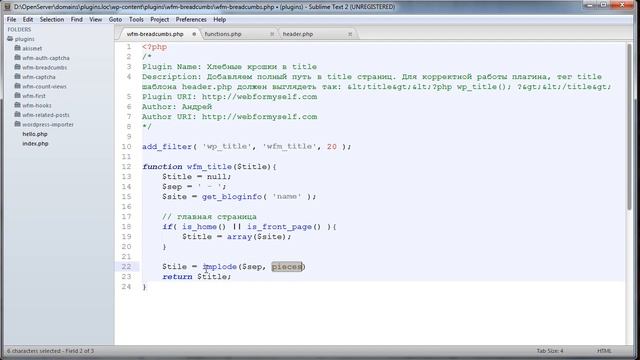
Task: Click the wfm-hooks folder icon
Action: click(x=18, y=105)
